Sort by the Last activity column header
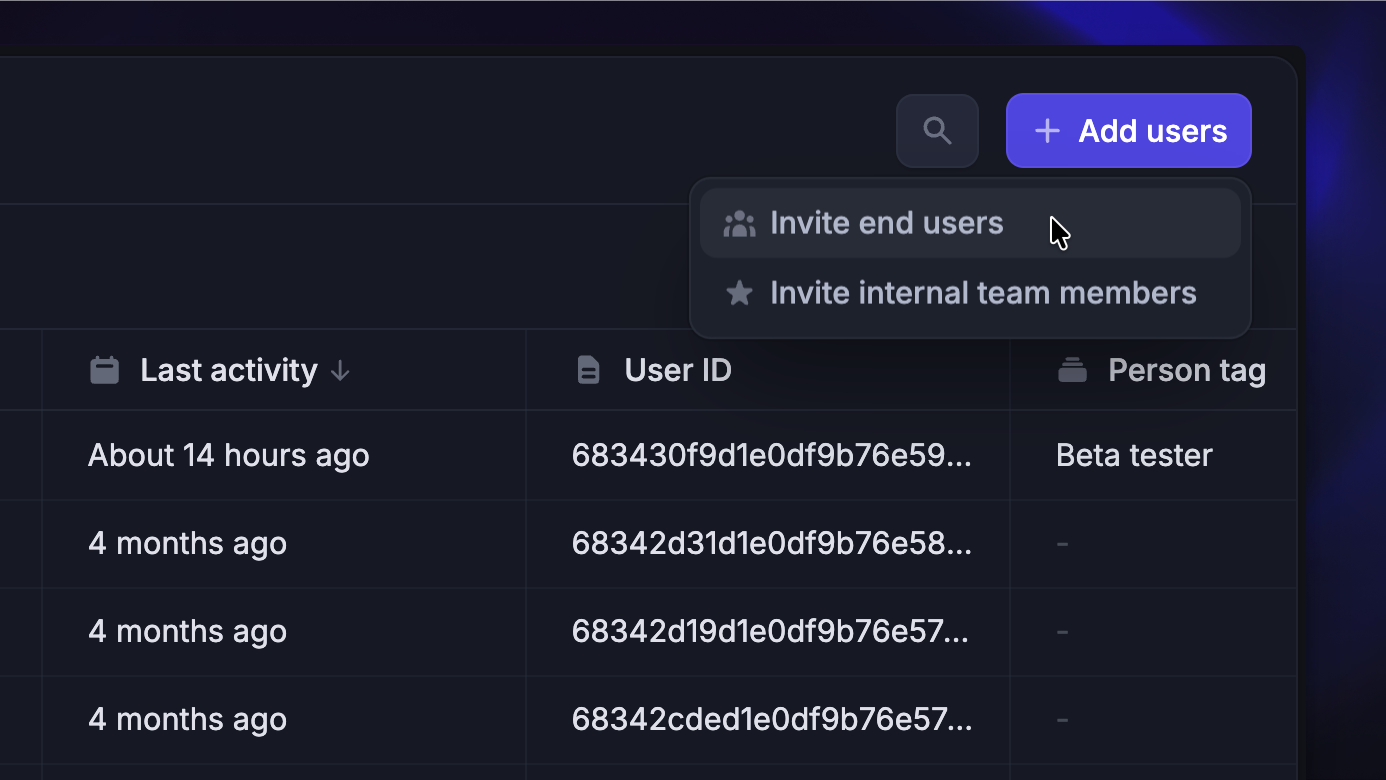The width and height of the screenshot is (1386, 780). coord(228,371)
